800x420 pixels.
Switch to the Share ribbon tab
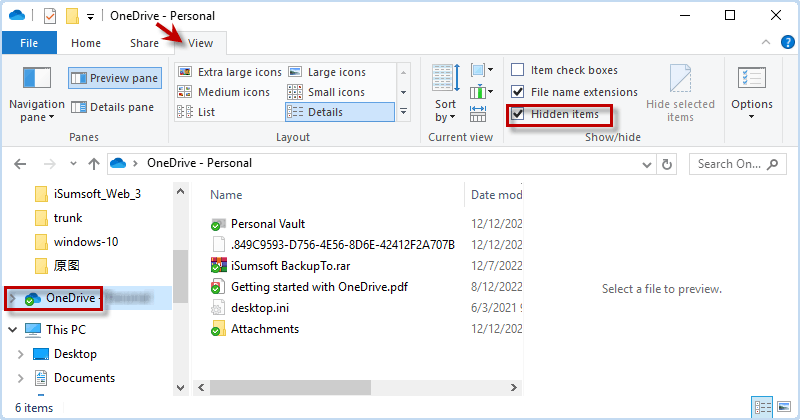144,43
